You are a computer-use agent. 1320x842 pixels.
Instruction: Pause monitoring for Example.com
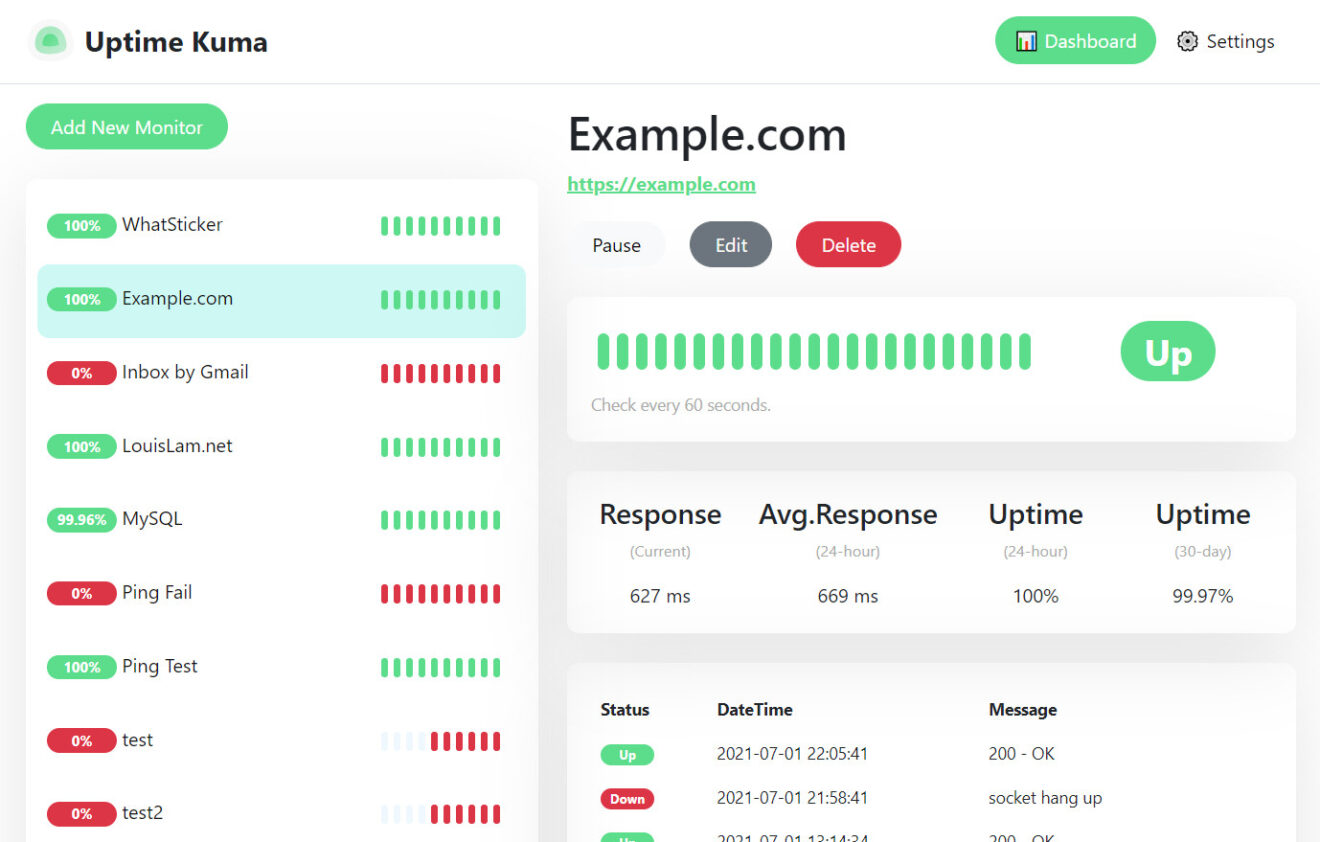(x=617, y=244)
